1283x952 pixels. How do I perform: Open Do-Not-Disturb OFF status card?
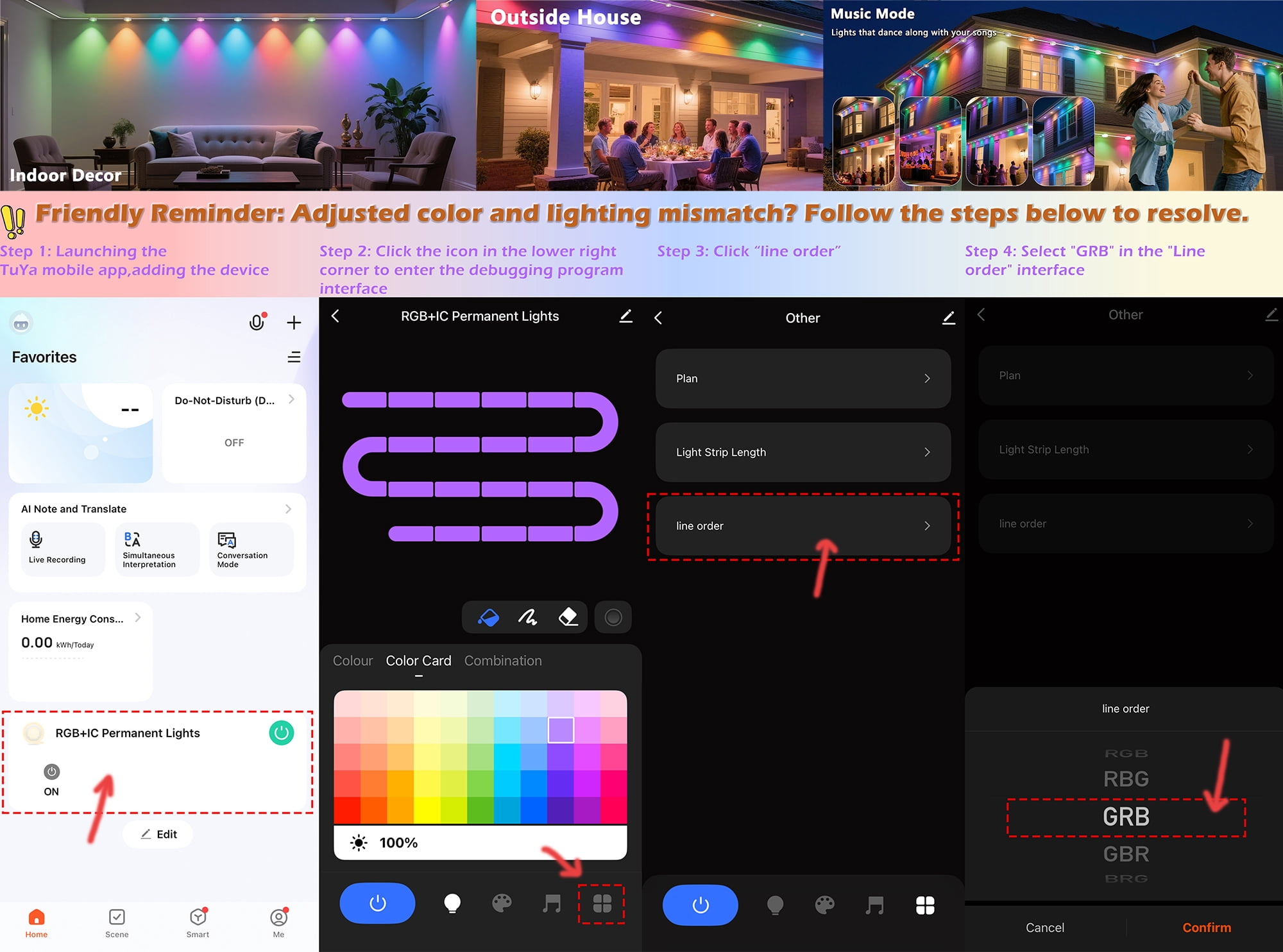click(x=234, y=433)
